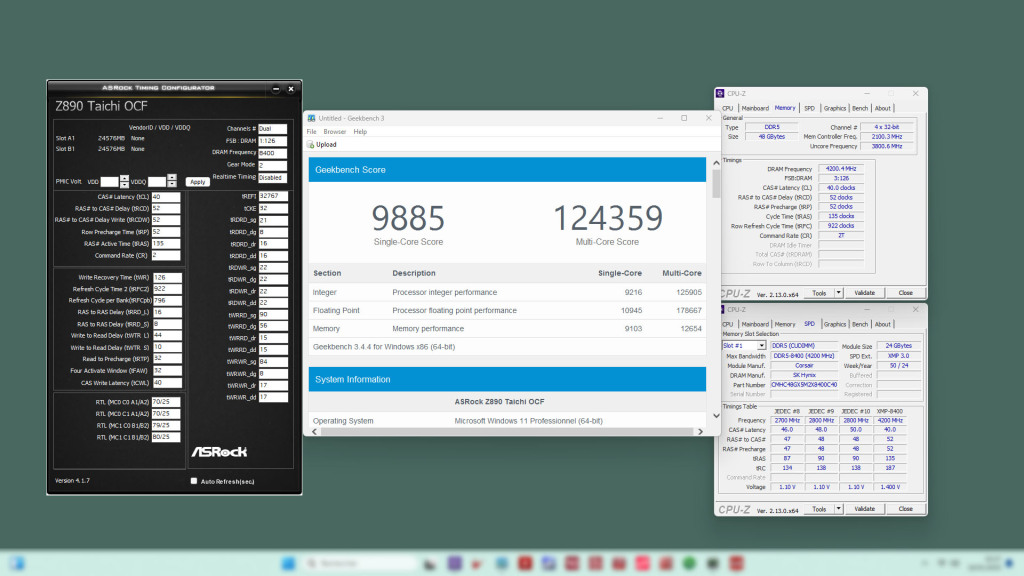The width and height of the screenshot is (1024, 576).
Task: Expand Tools dropdown arrow in CPU-Z SPD window
Action: point(839,509)
